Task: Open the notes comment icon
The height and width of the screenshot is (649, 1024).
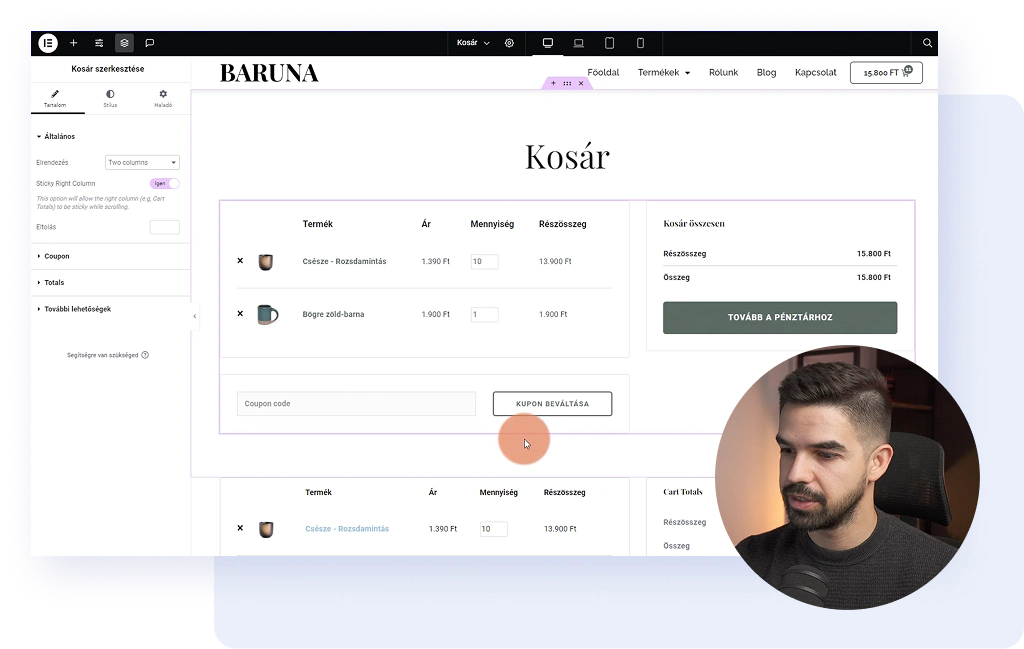Action: coord(150,43)
